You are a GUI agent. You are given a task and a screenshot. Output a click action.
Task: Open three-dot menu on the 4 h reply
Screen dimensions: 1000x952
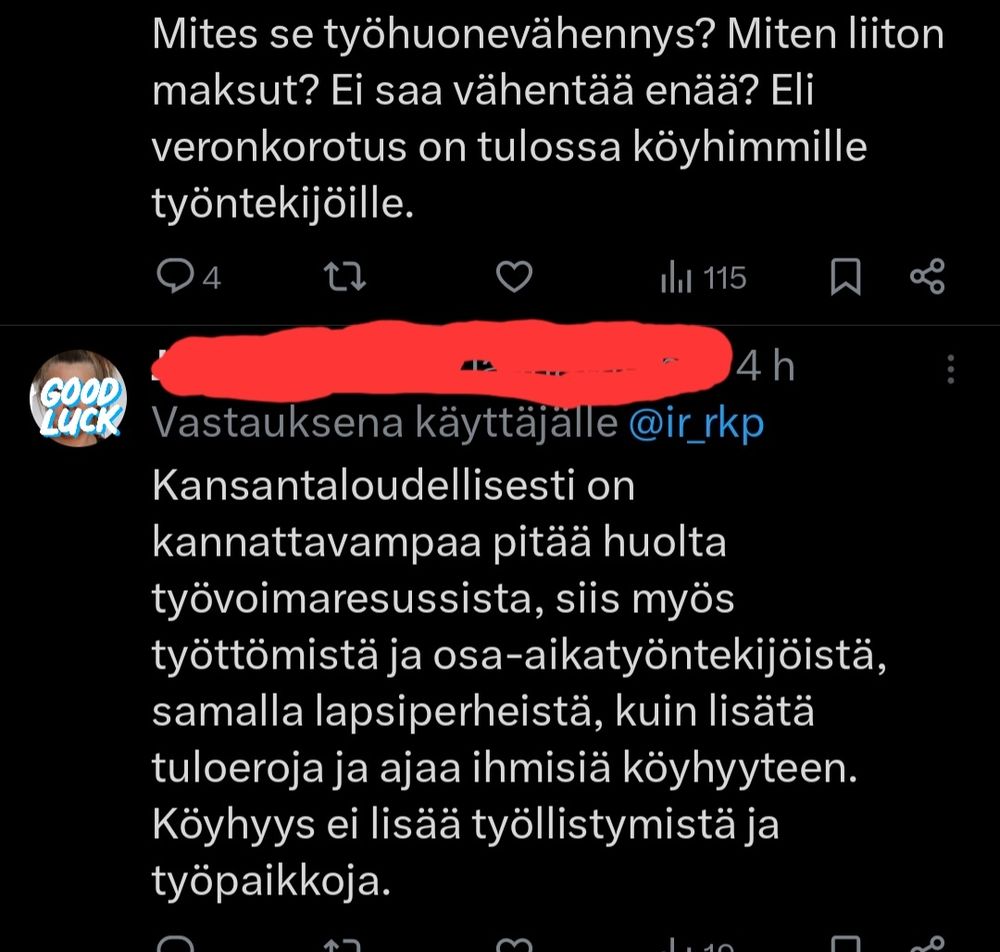[950, 369]
